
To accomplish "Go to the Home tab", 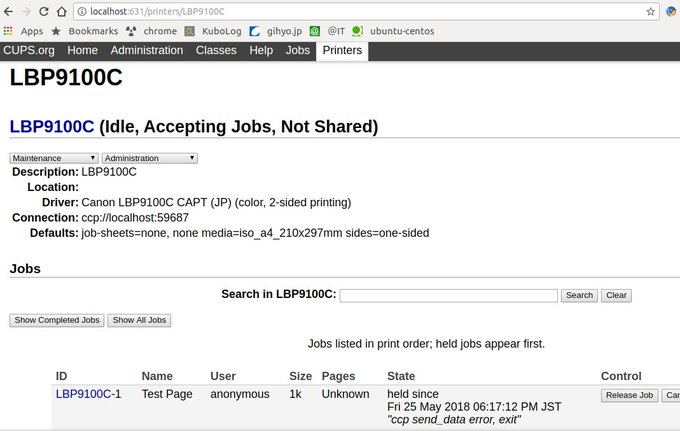I will pos(82,50).
